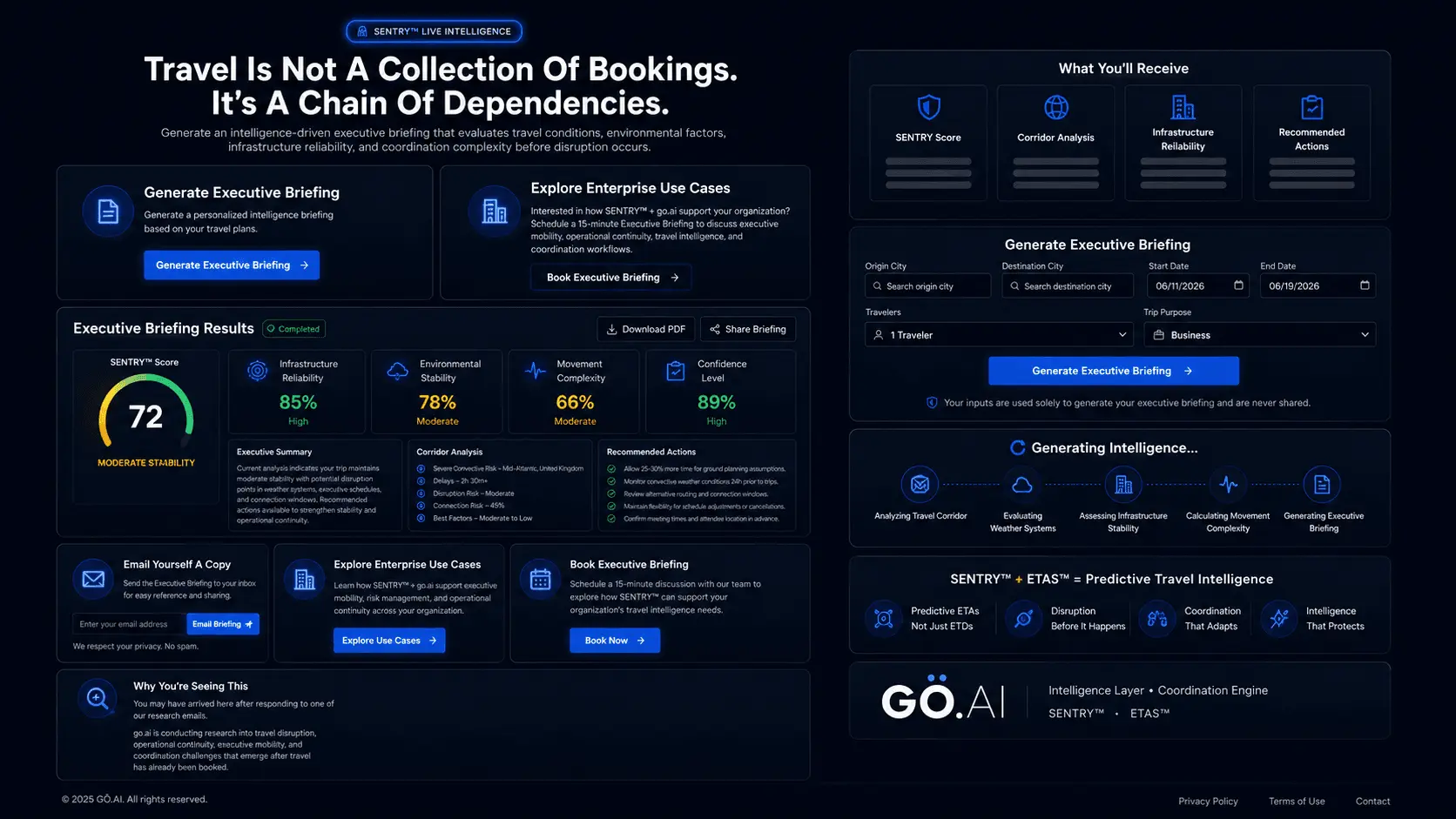Download the briefing as PDF

pos(646,329)
